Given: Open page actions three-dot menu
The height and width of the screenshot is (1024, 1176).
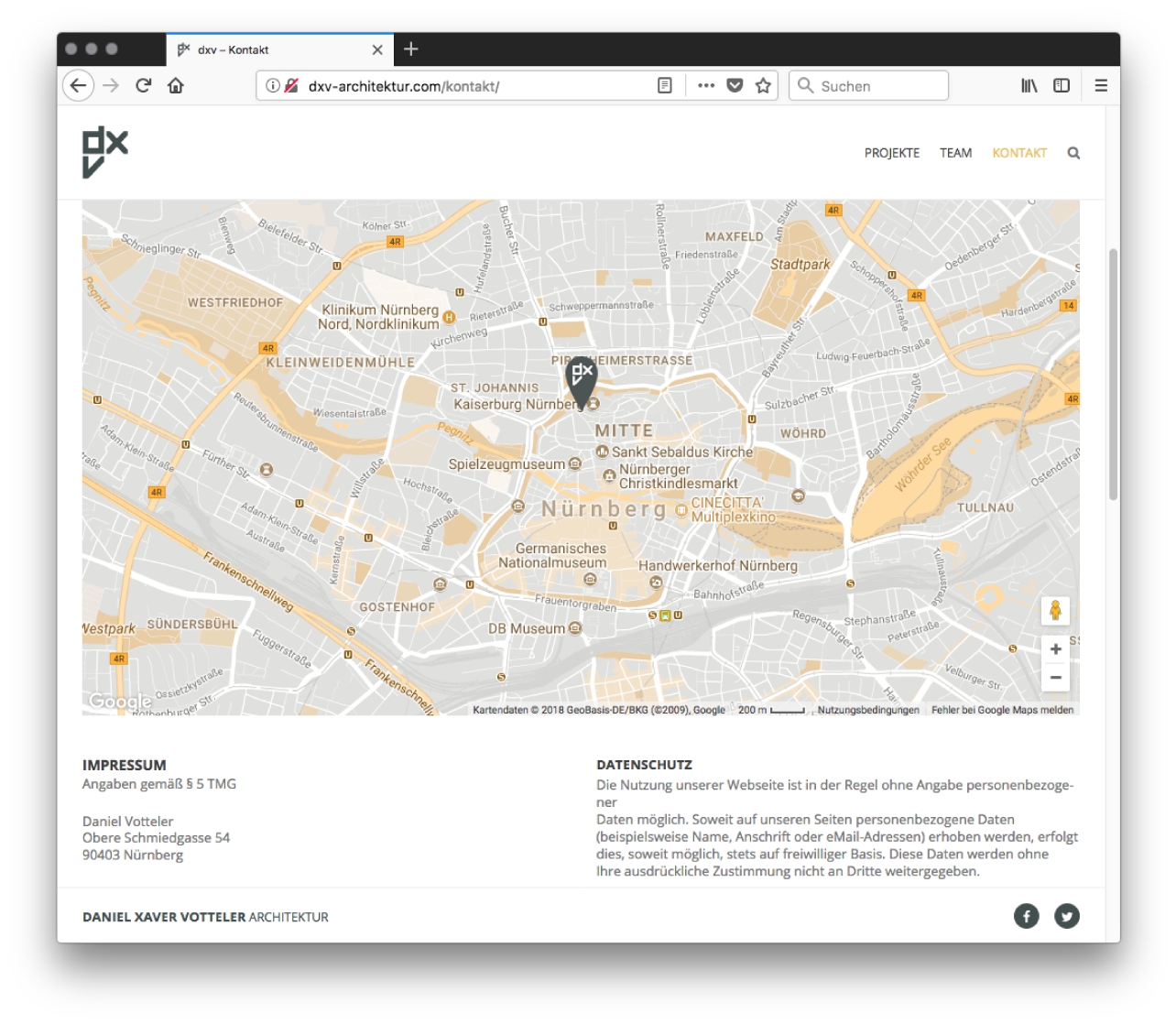Looking at the screenshot, I should 706,85.
